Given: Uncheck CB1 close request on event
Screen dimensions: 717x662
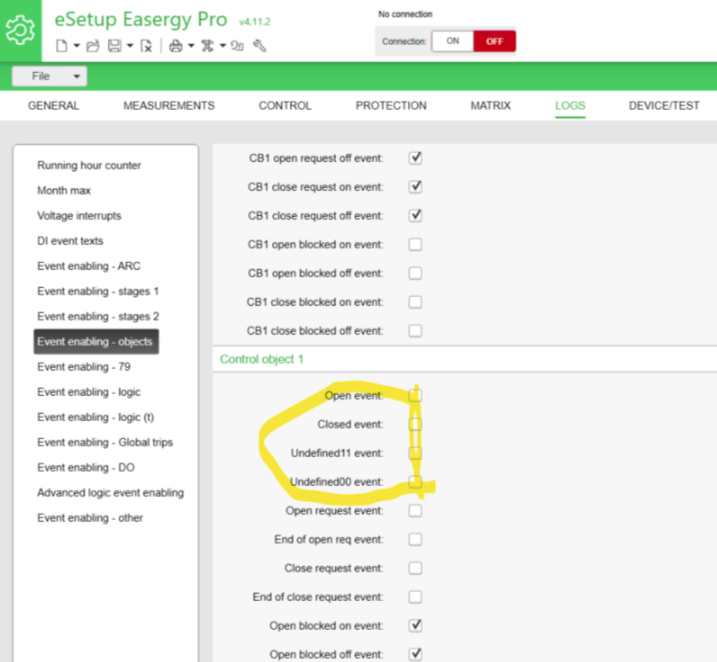Looking at the screenshot, I should (415, 187).
